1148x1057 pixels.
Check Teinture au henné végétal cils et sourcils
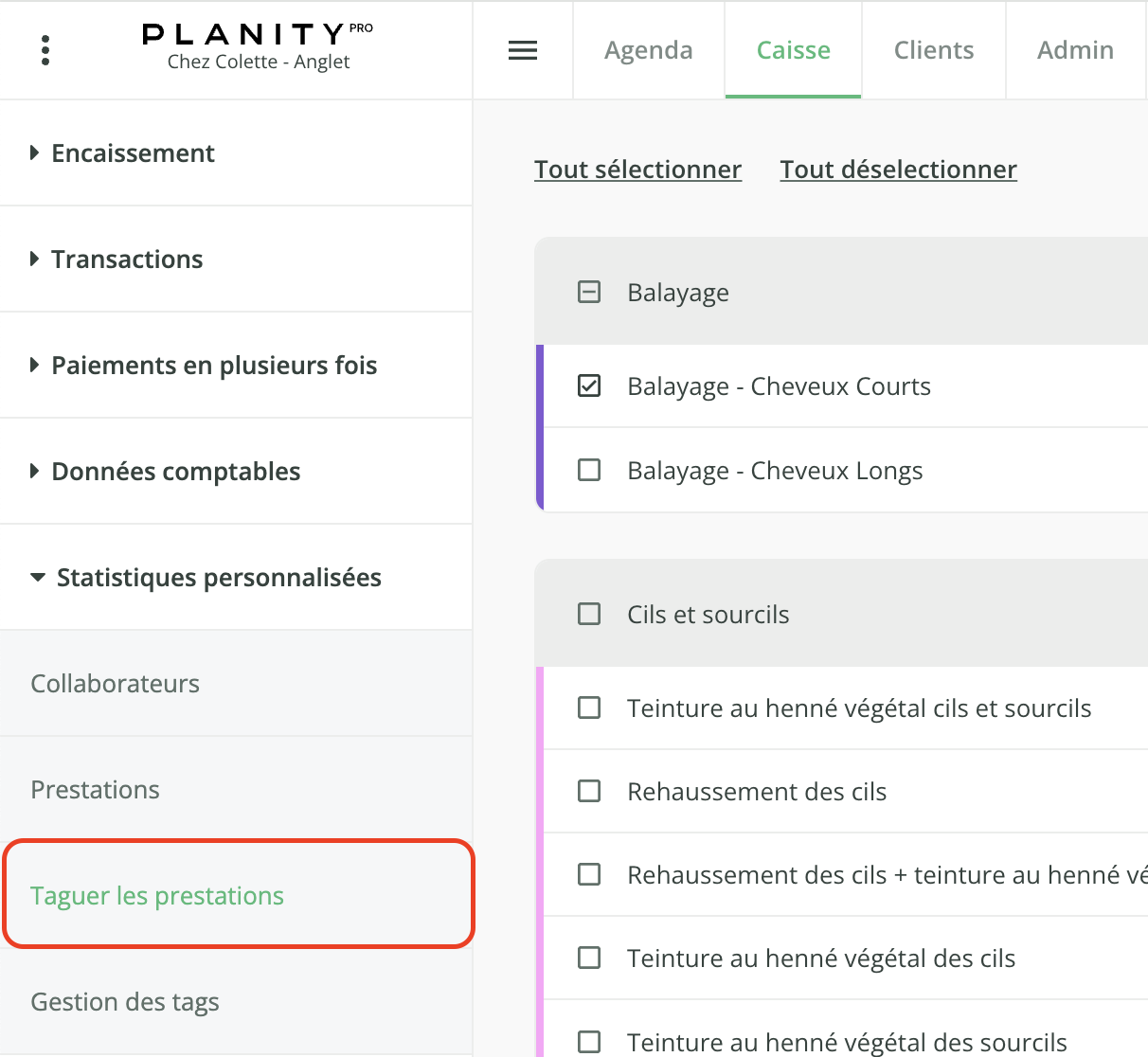589,708
